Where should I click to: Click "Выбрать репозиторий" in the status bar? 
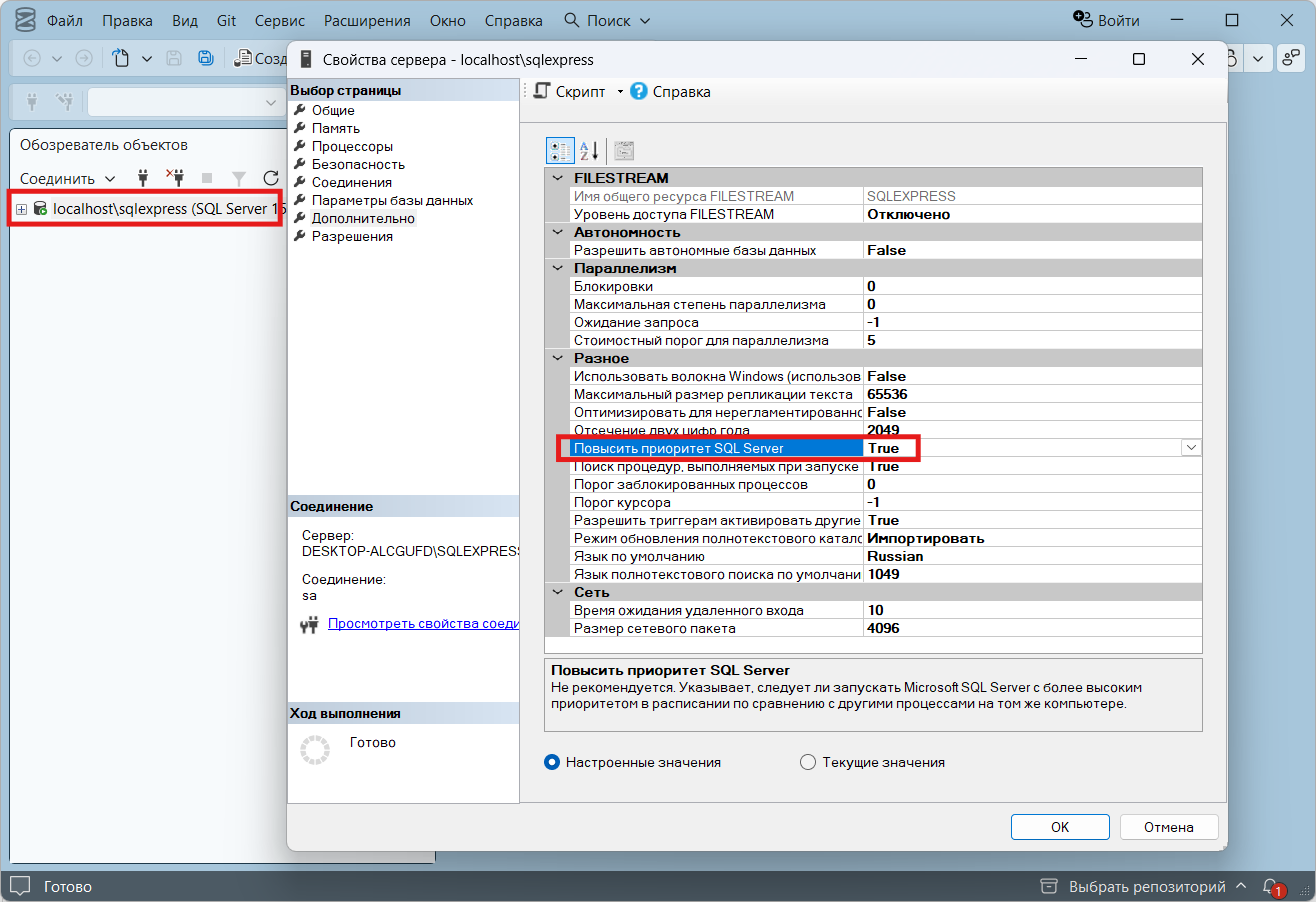click(1146, 886)
